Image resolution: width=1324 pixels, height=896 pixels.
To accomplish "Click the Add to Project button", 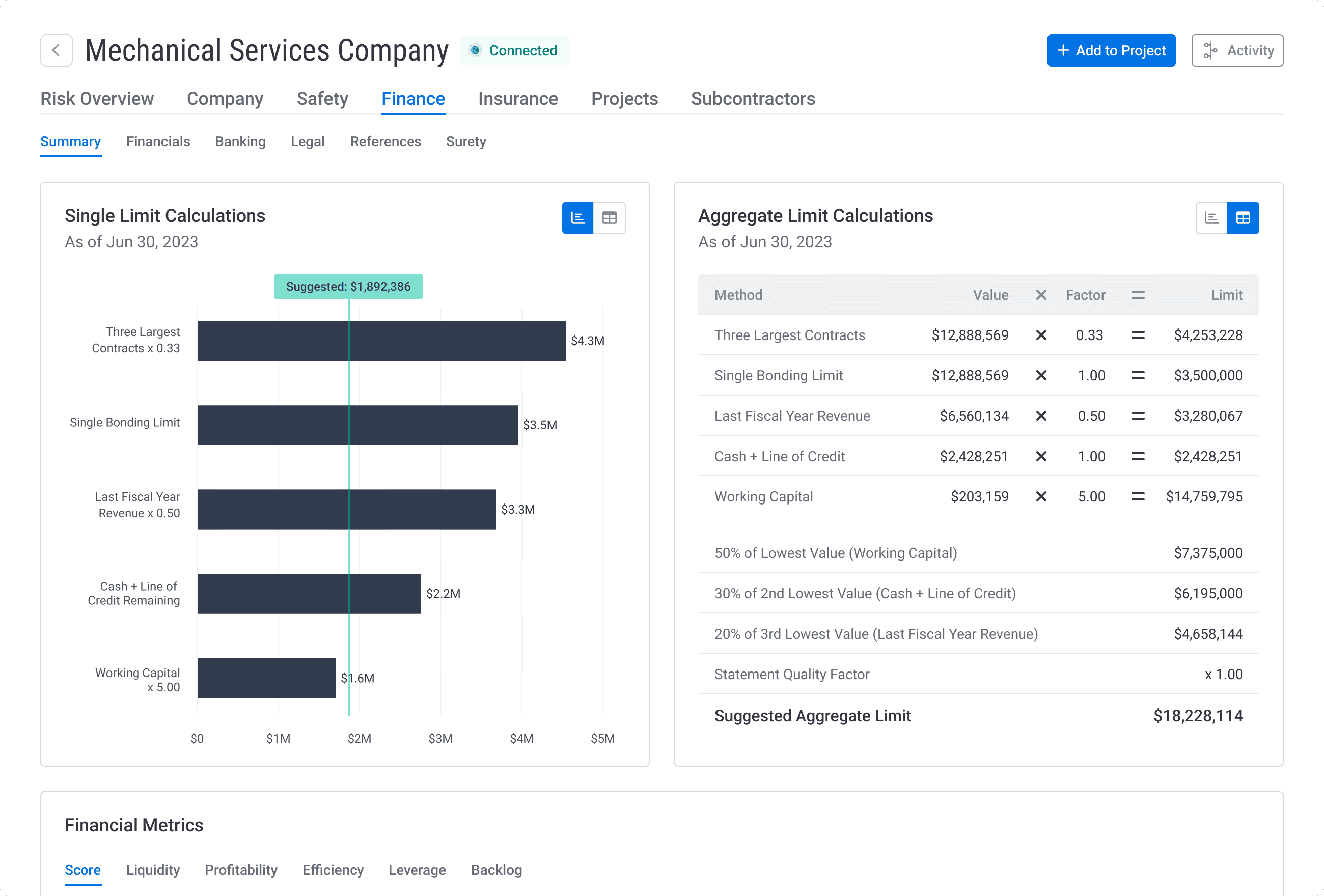I will (x=1111, y=50).
